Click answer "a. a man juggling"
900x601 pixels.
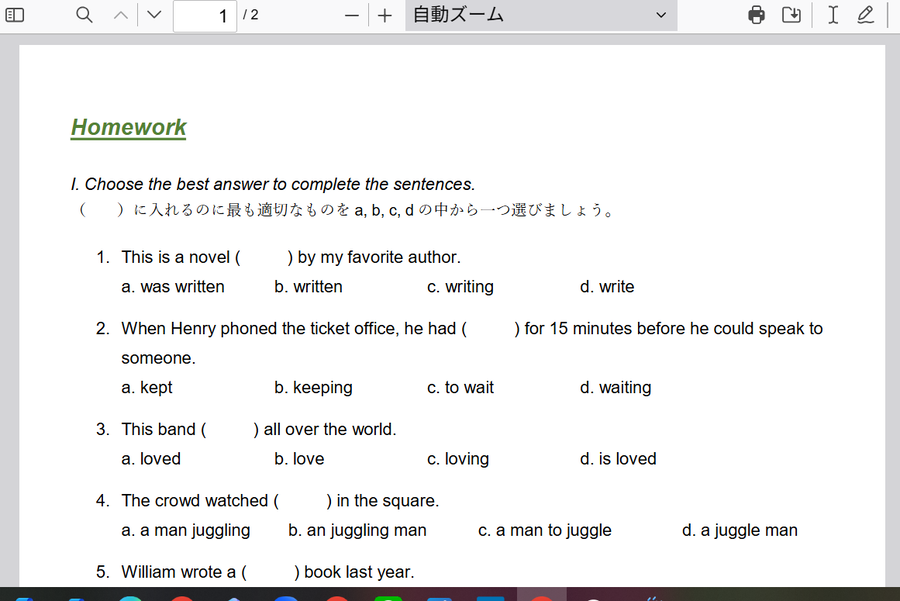[186, 530]
